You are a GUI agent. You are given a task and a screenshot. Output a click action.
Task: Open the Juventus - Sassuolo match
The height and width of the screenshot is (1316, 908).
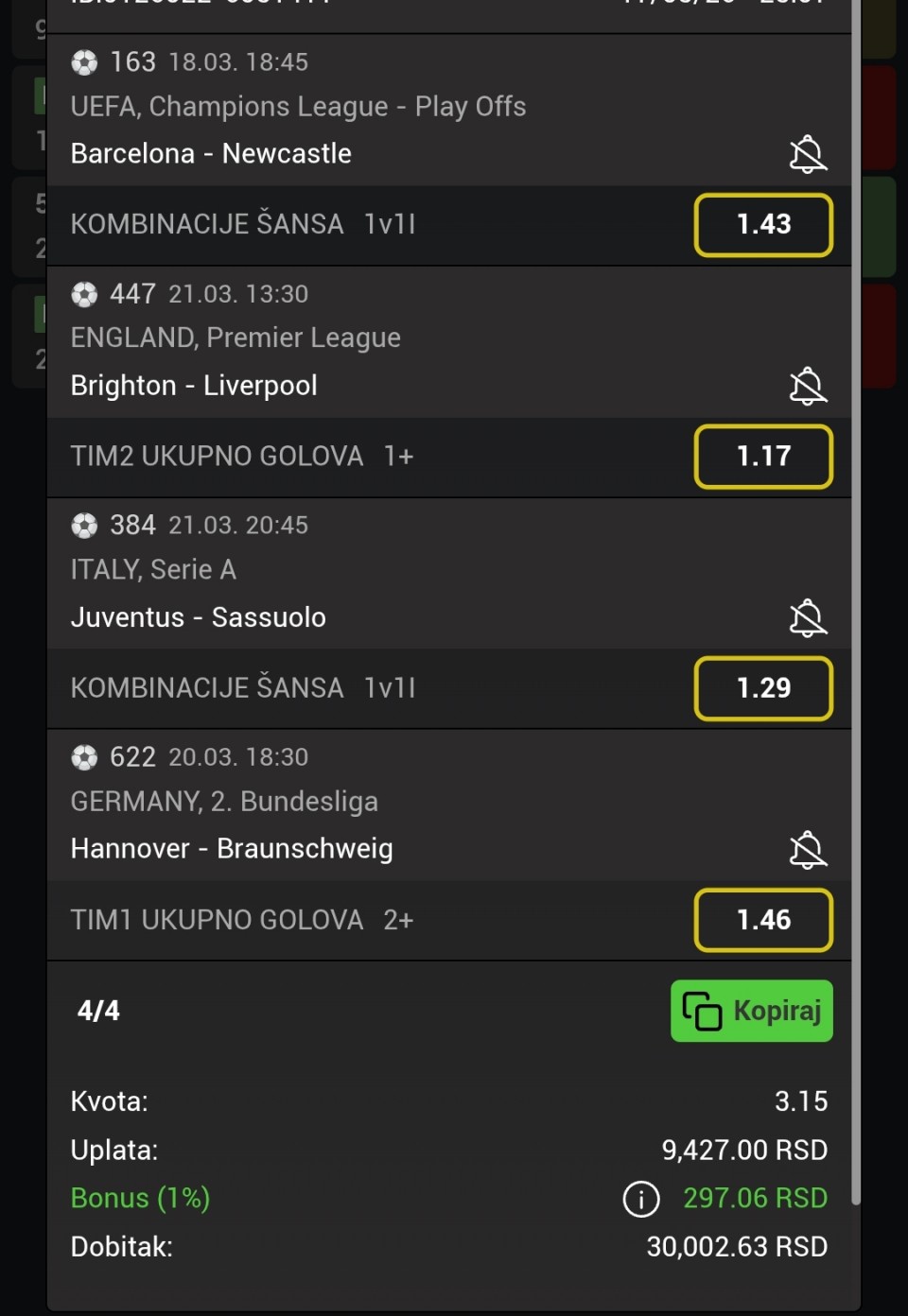199,617
